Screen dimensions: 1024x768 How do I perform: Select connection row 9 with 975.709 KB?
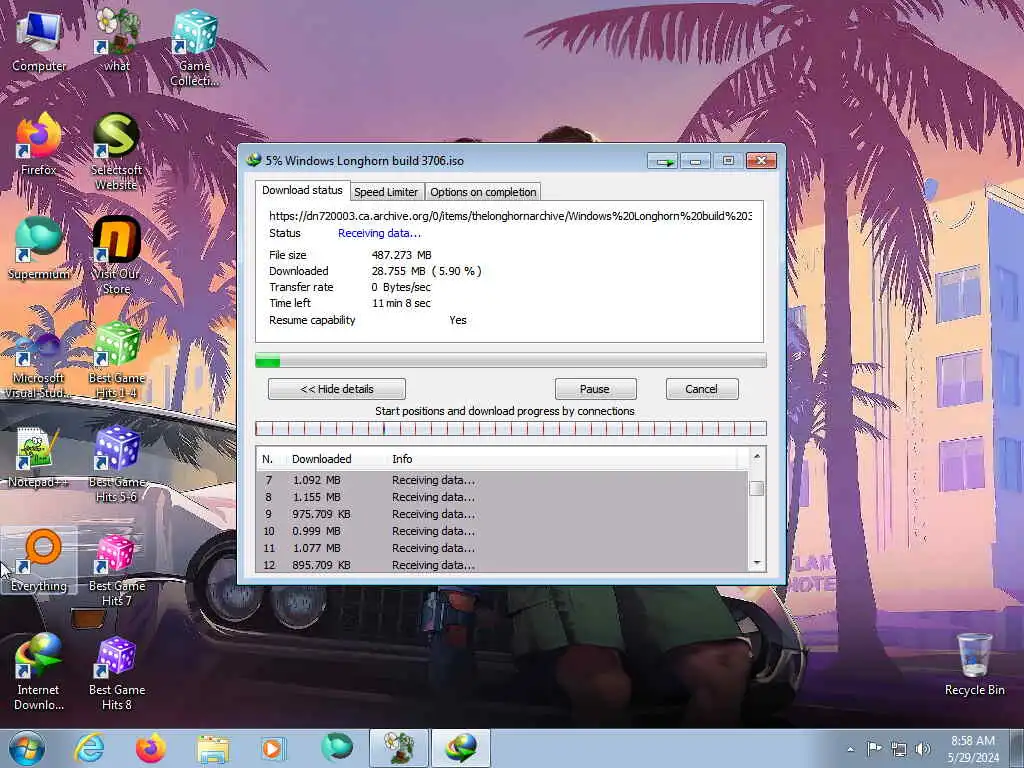[502, 514]
